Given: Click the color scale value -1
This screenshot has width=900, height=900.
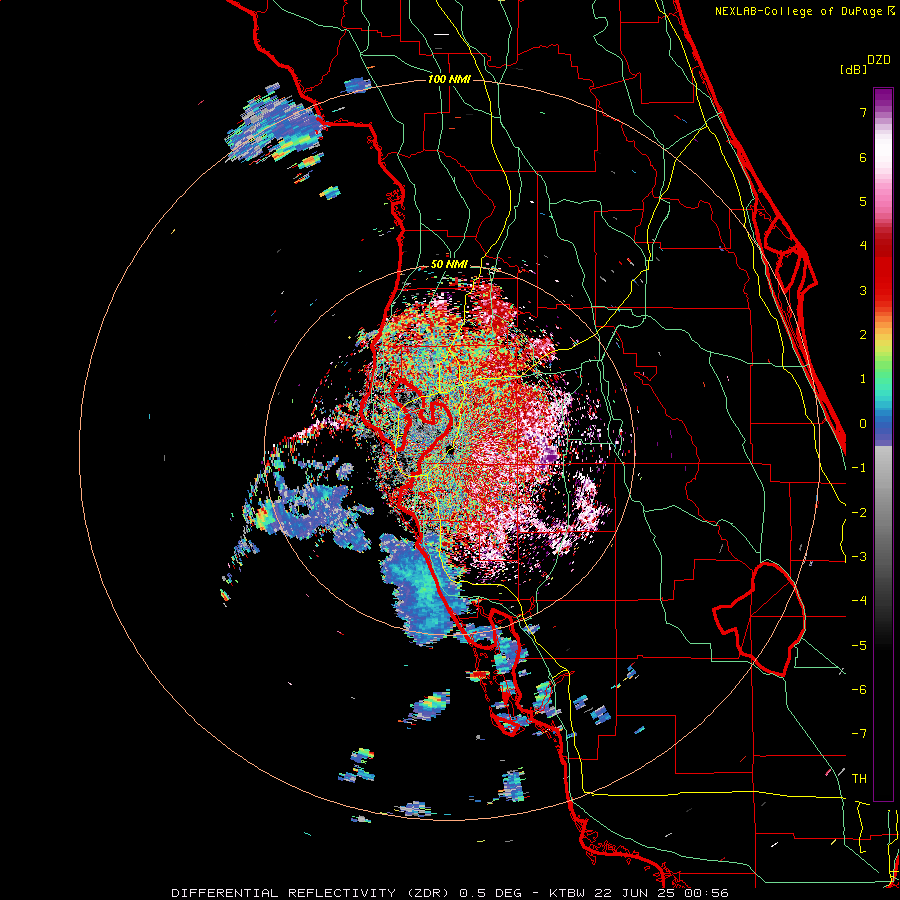Looking at the screenshot, I should click(x=859, y=468).
